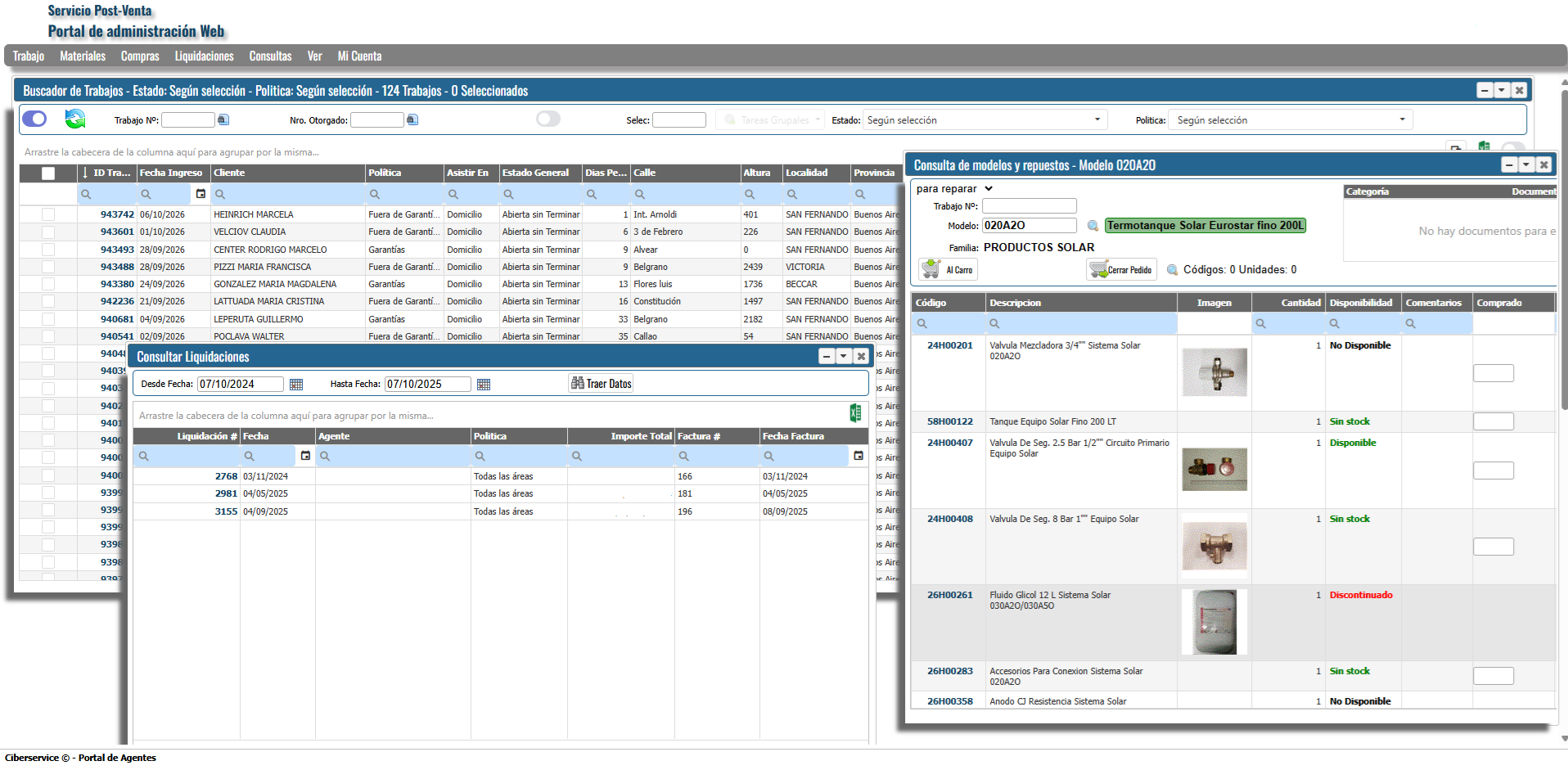The image size is (1568, 770).
Task: Turn off the blue toggle in Buscador toolbar
Action: coord(34,119)
